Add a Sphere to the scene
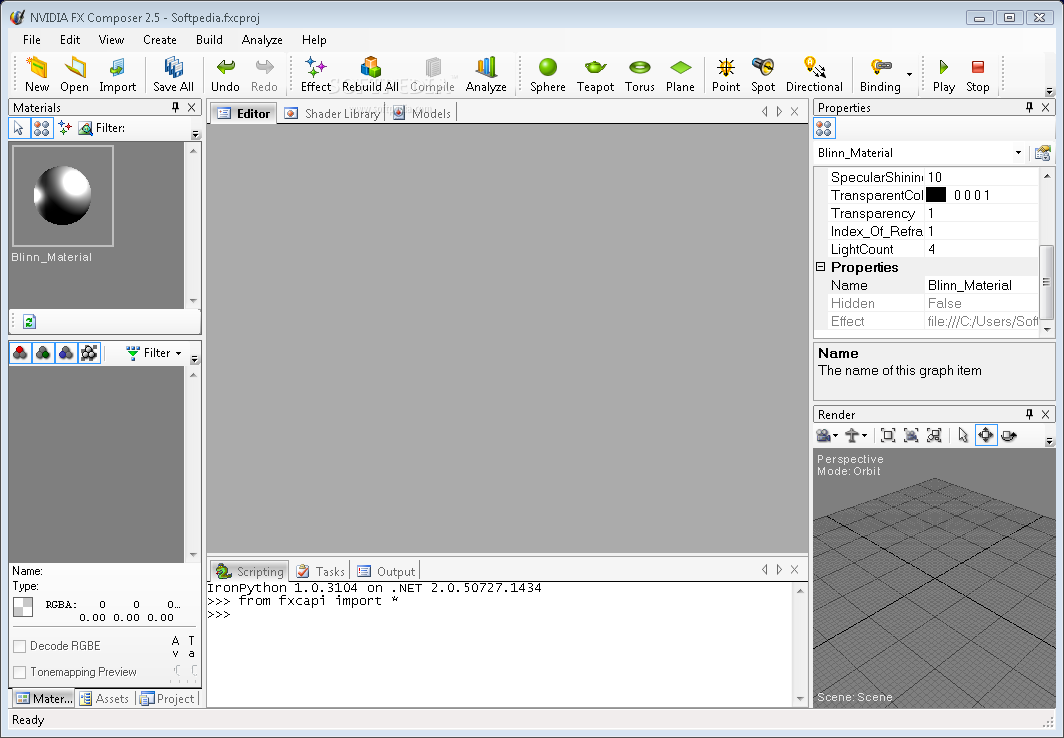Viewport: 1064px width, 738px height. click(548, 75)
